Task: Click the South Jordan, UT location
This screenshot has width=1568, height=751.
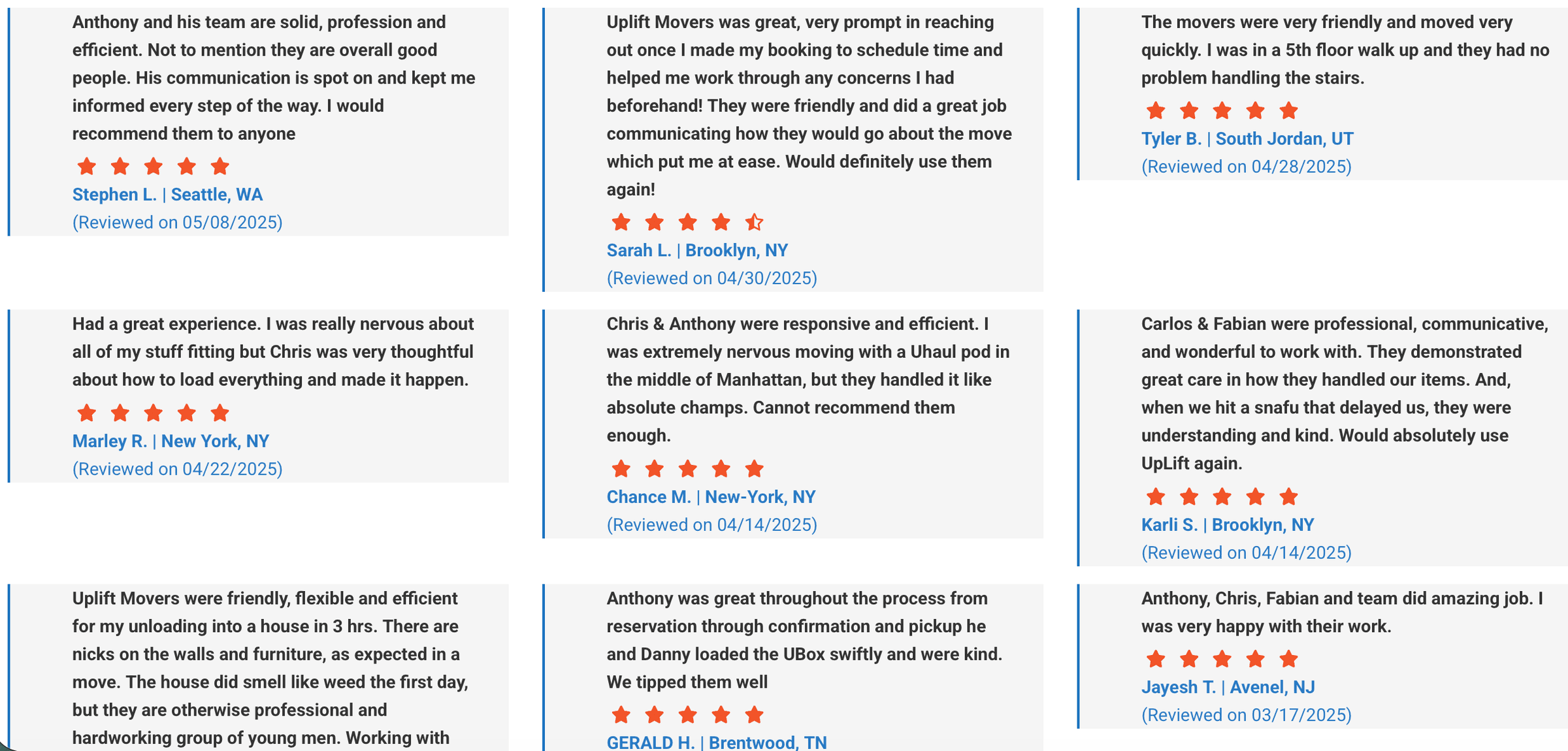Action: (1284, 139)
